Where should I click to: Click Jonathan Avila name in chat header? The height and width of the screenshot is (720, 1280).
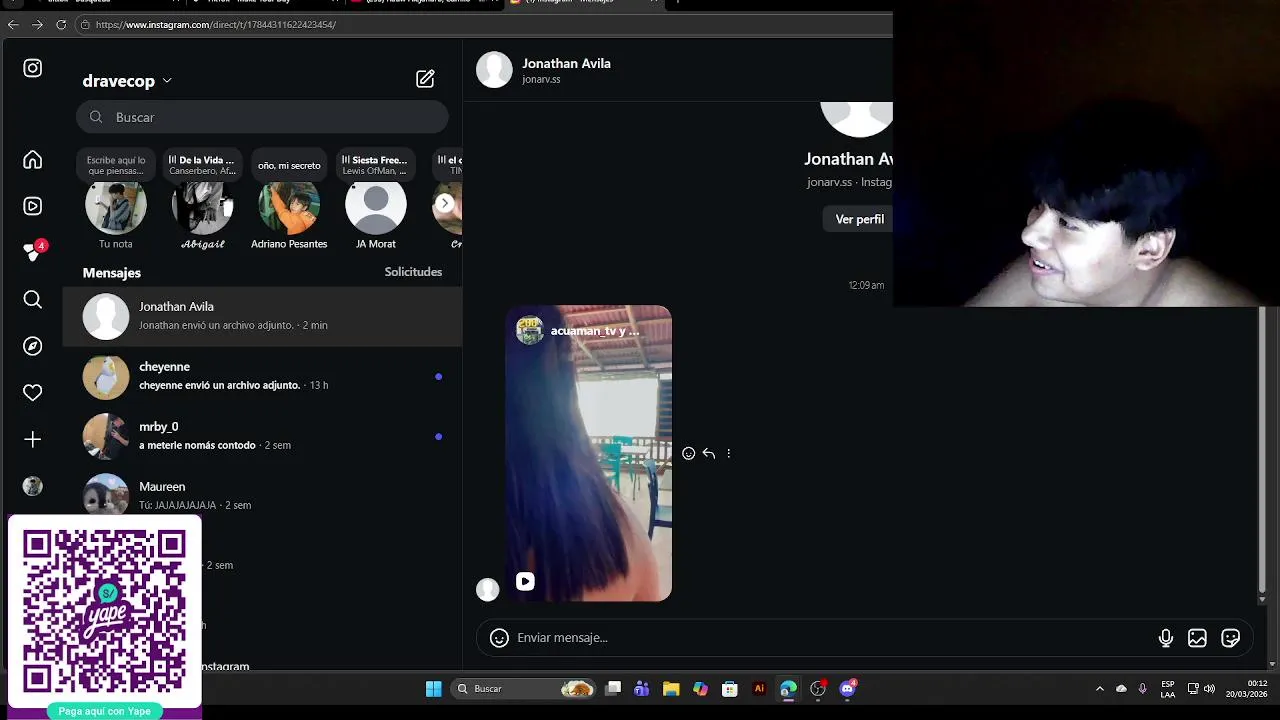pyautogui.click(x=566, y=63)
